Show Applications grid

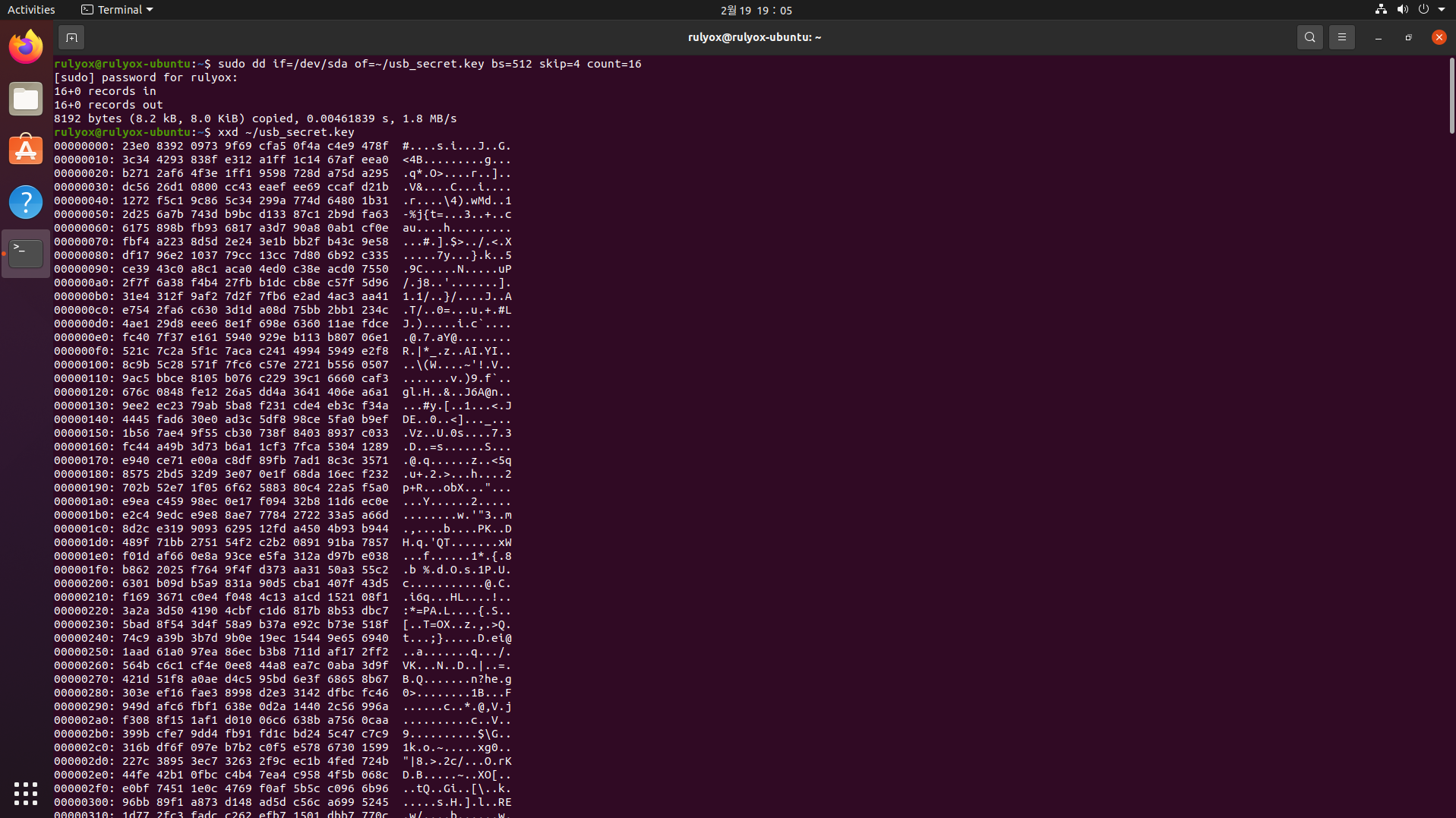(x=26, y=793)
